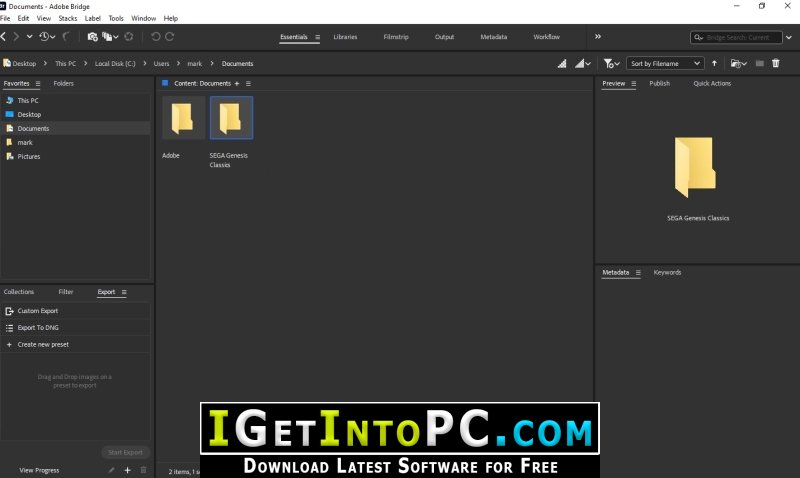Toggle ascending sort order arrow

pyautogui.click(x=715, y=63)
